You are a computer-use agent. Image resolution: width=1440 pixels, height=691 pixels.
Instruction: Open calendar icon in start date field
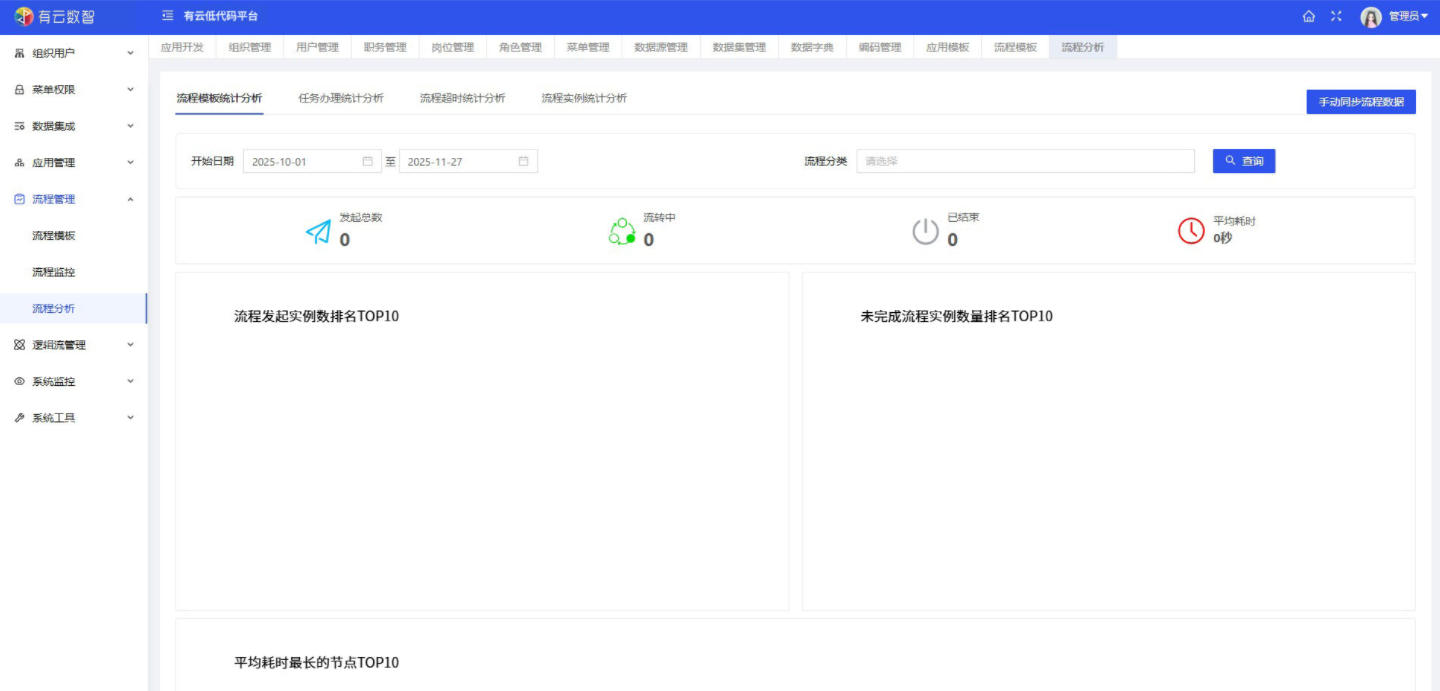tap(367, 161)
